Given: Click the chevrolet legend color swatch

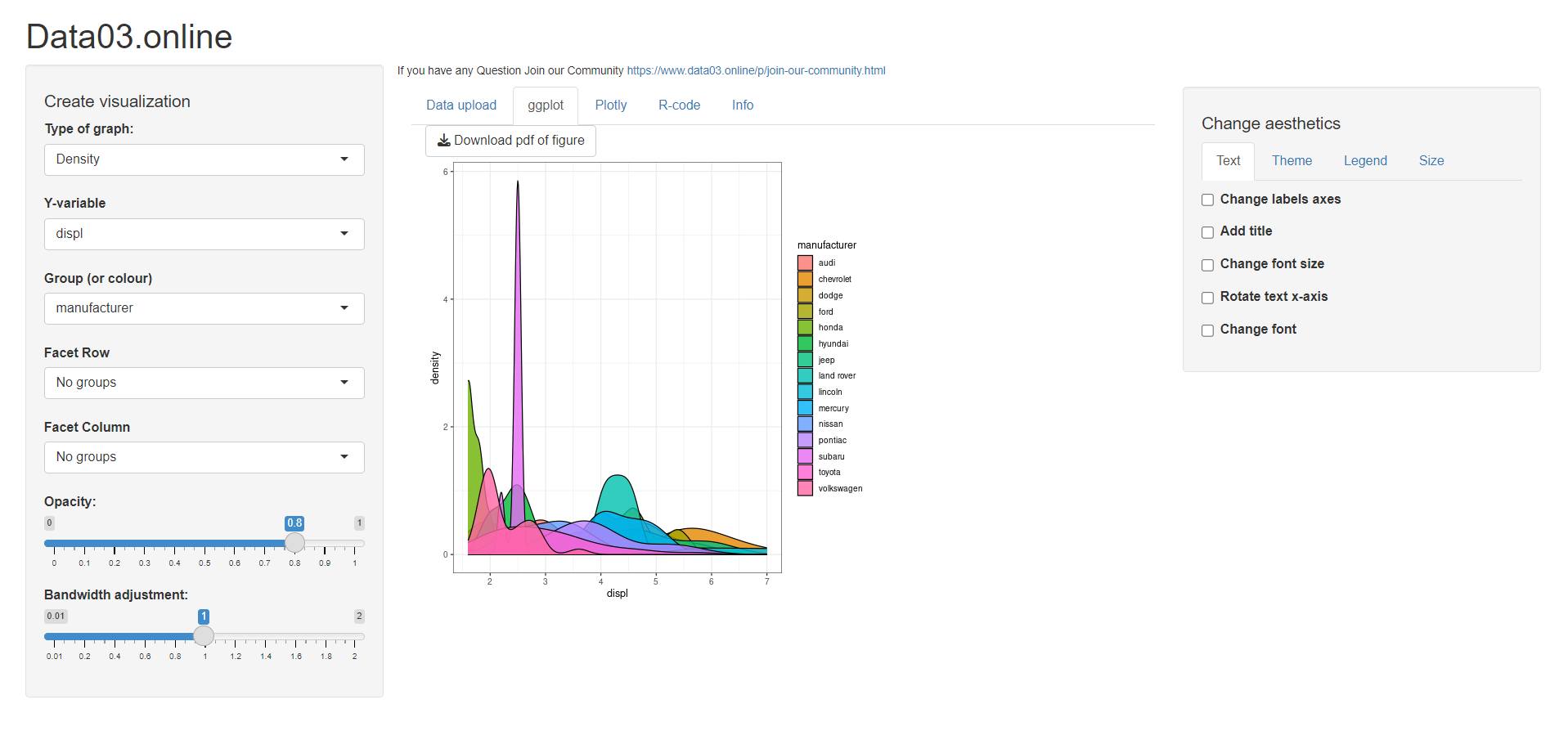Looking at the screenshot, I should (805, 280).
